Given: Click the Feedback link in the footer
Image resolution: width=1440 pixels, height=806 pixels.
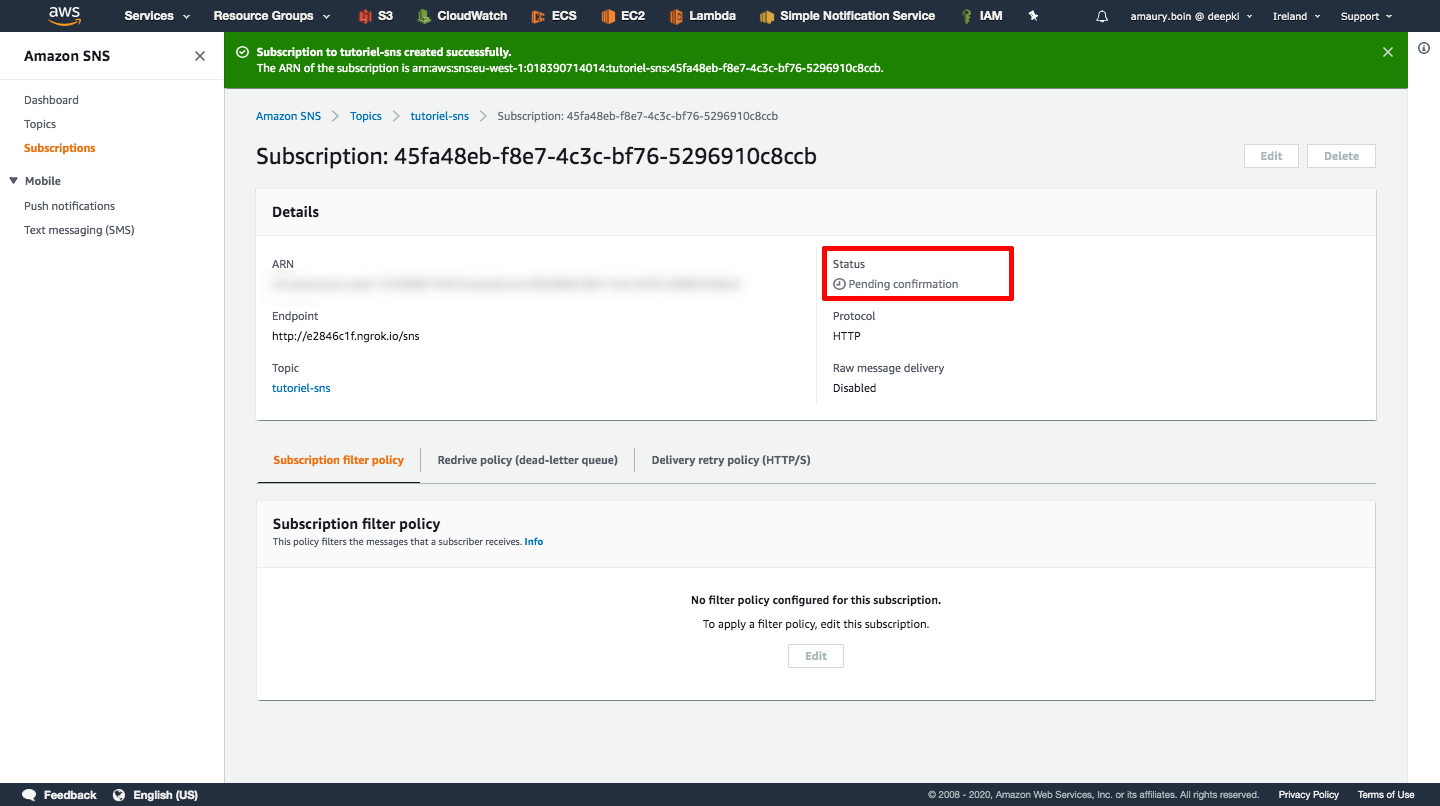Looking at the screenshot, I should [x=70, y=795].
